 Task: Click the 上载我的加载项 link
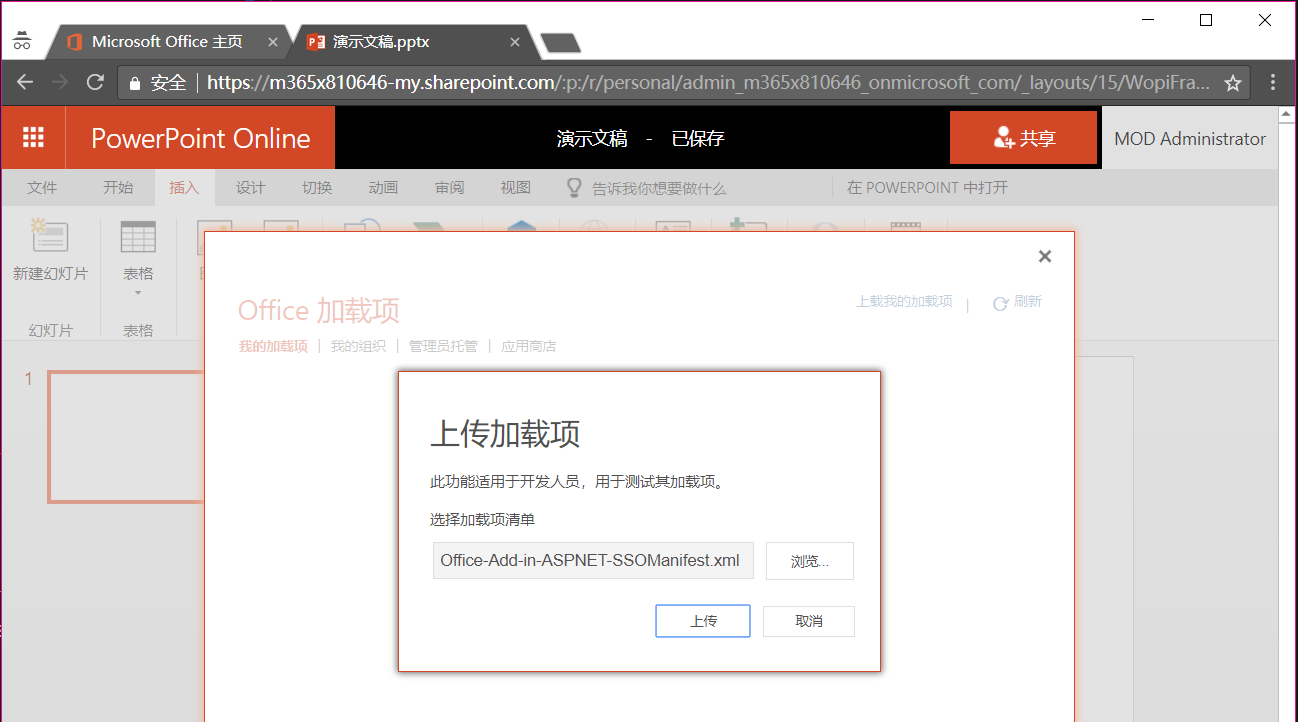903,301
